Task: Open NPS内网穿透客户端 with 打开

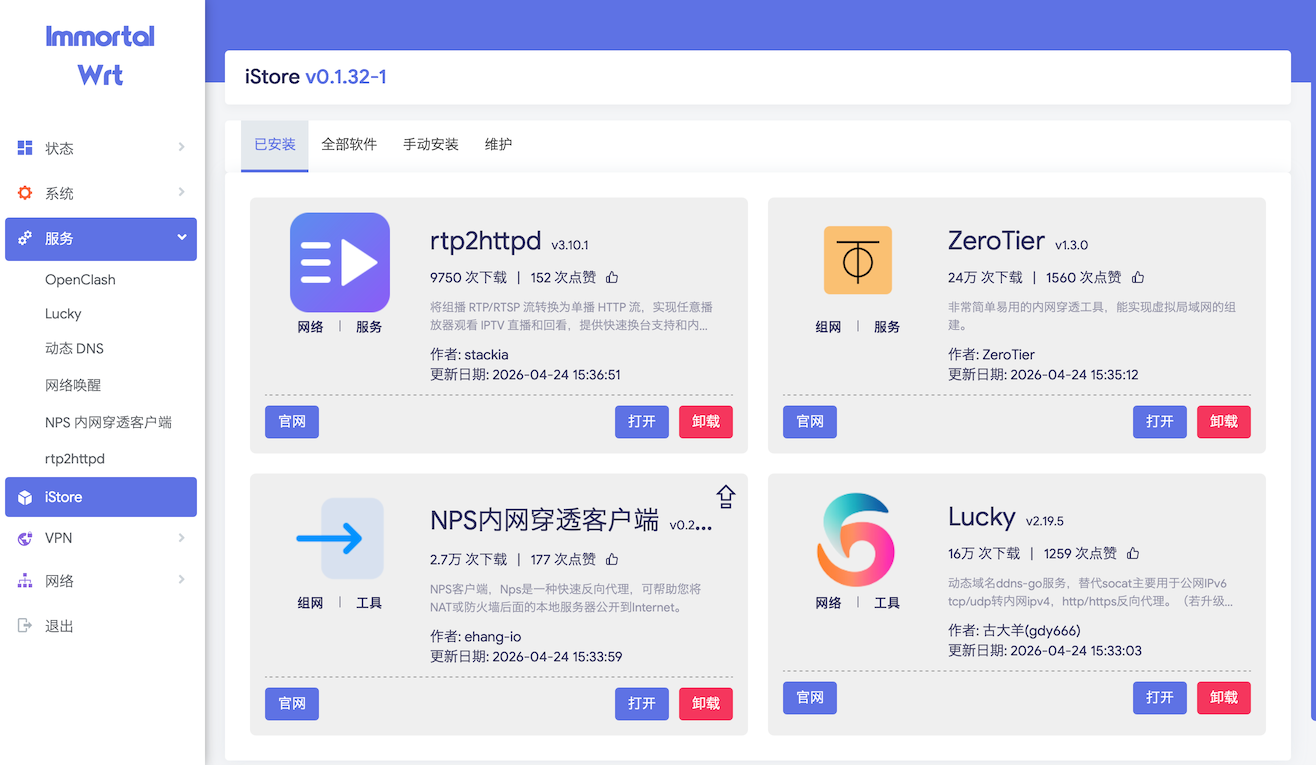Action: [642, 704]
